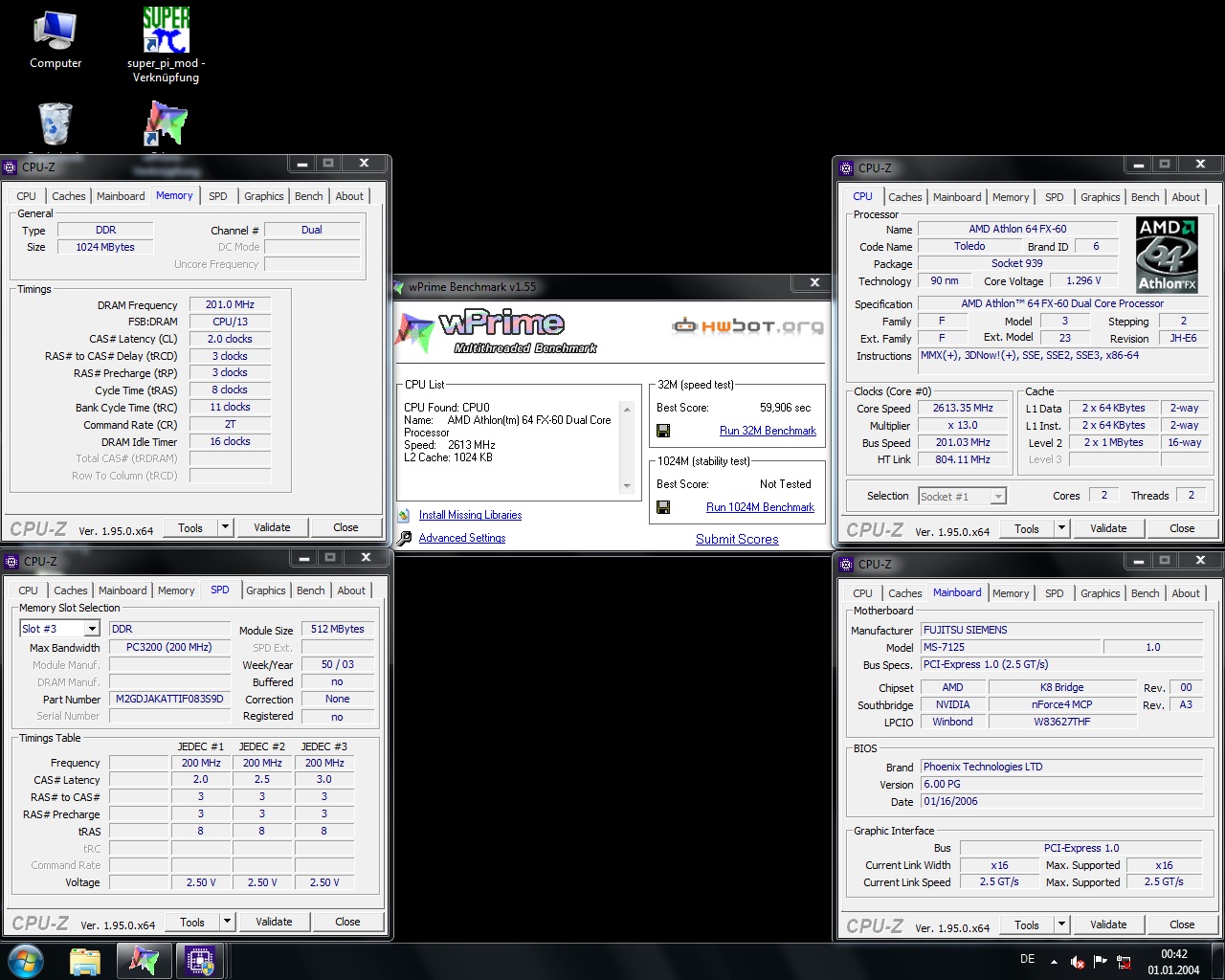Click the Install Missing Libraries icon

tap(405, 515)
